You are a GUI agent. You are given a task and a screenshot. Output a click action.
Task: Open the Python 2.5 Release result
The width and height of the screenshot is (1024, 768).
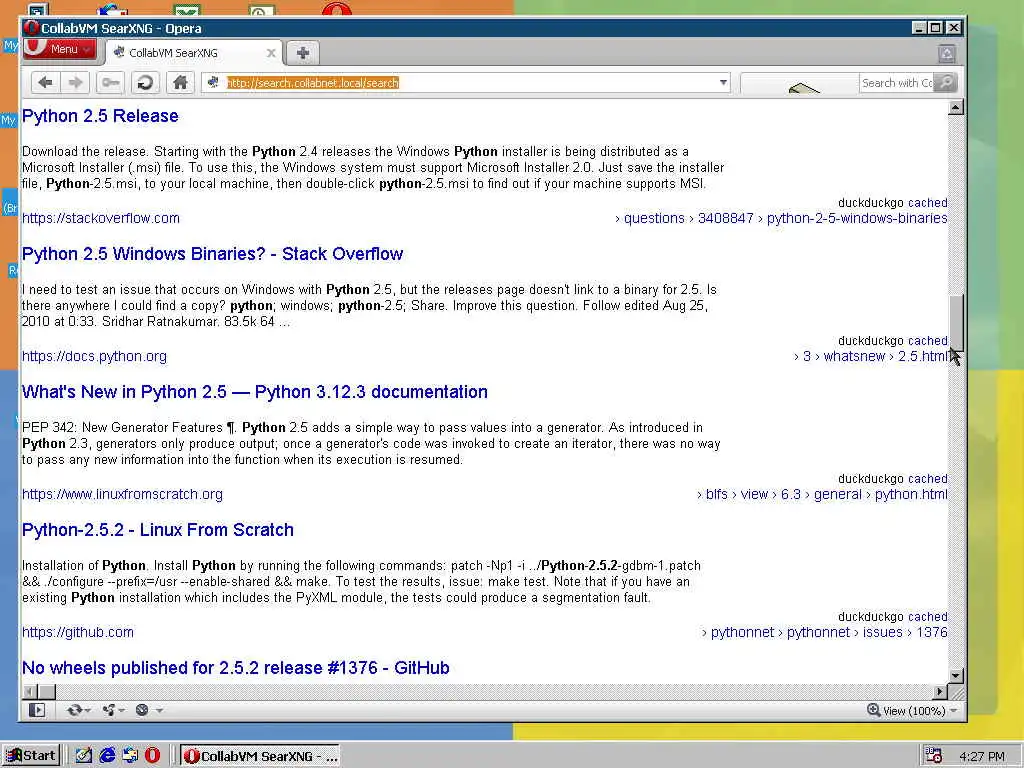click(x=100, y=116)
